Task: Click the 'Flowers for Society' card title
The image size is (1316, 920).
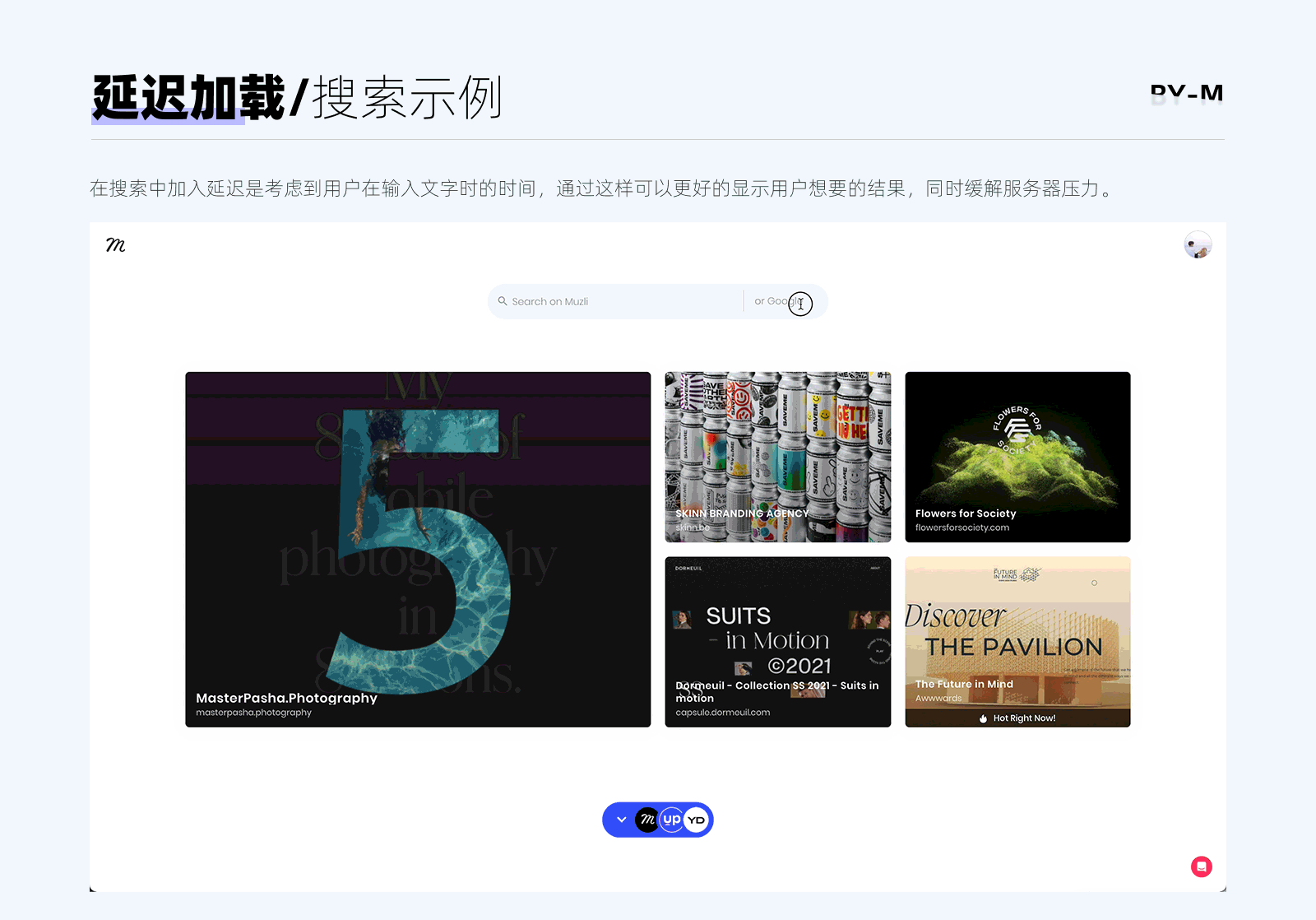Action: click(966, 513)
